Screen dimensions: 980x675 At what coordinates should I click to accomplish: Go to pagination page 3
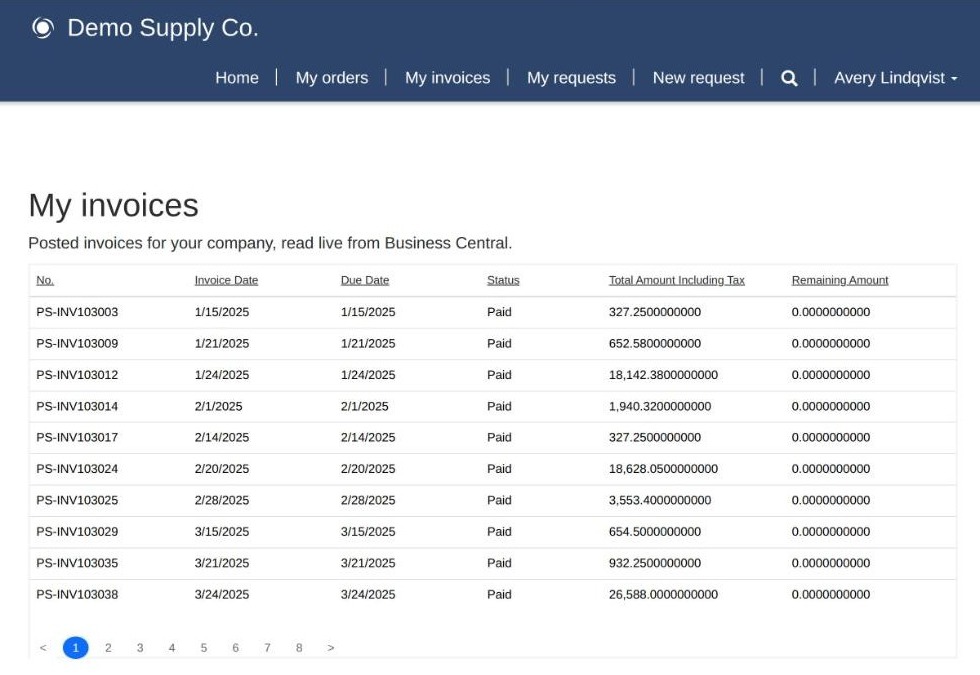[x=140, y=648]
